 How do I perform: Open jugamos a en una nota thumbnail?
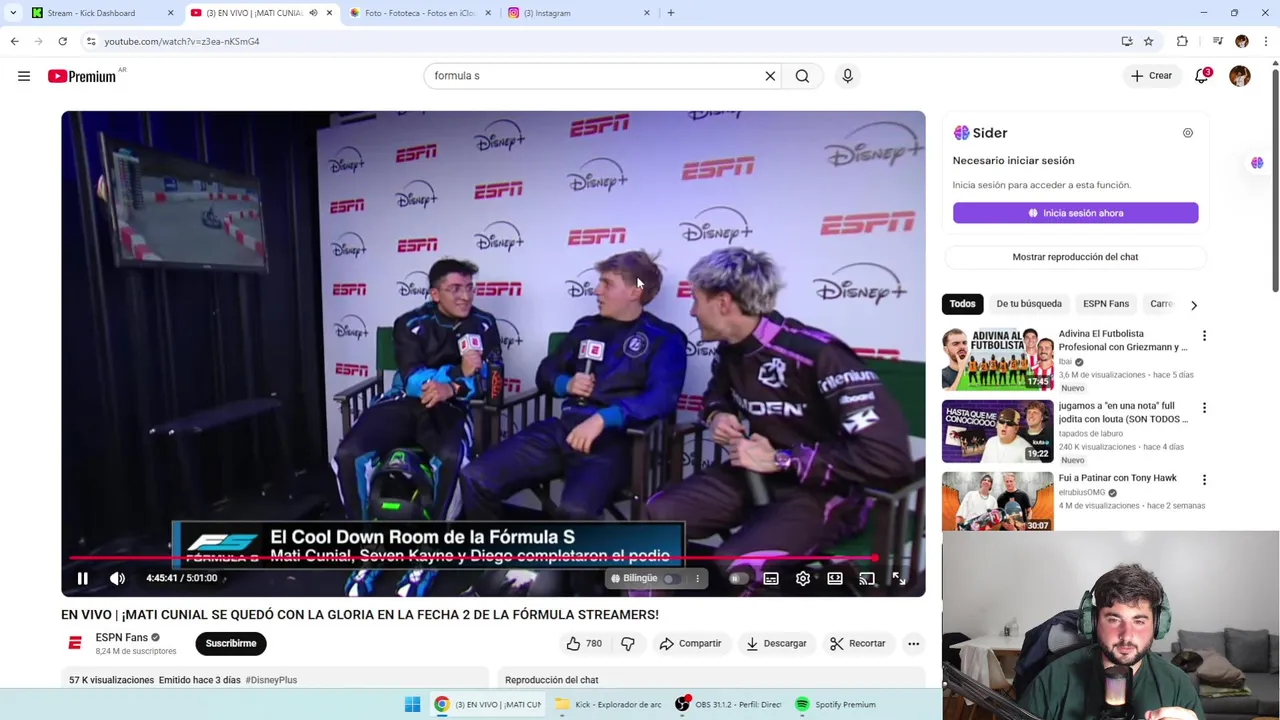[x=997, y=431]
